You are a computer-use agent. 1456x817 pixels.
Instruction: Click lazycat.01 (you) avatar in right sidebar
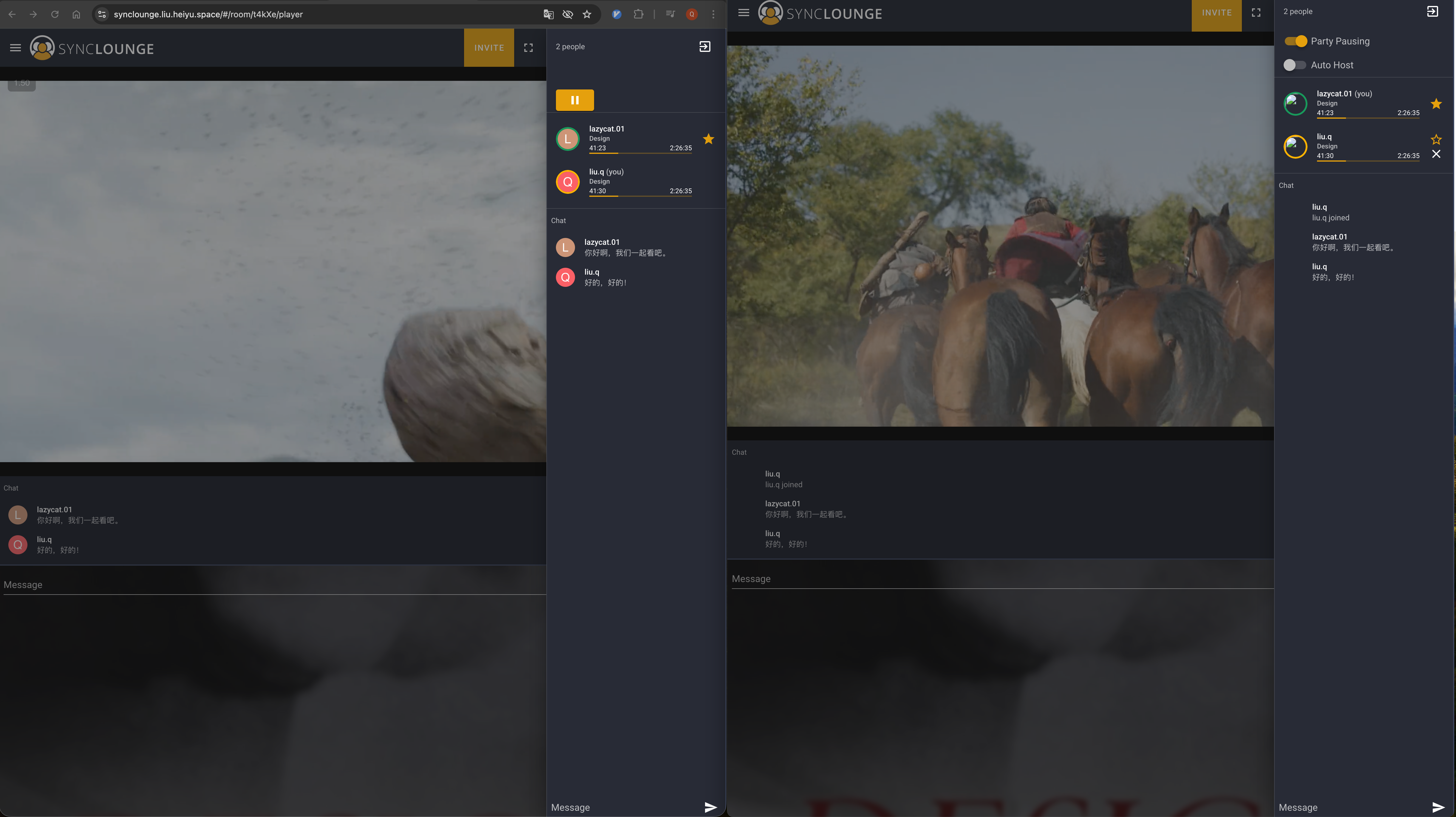1295,104
